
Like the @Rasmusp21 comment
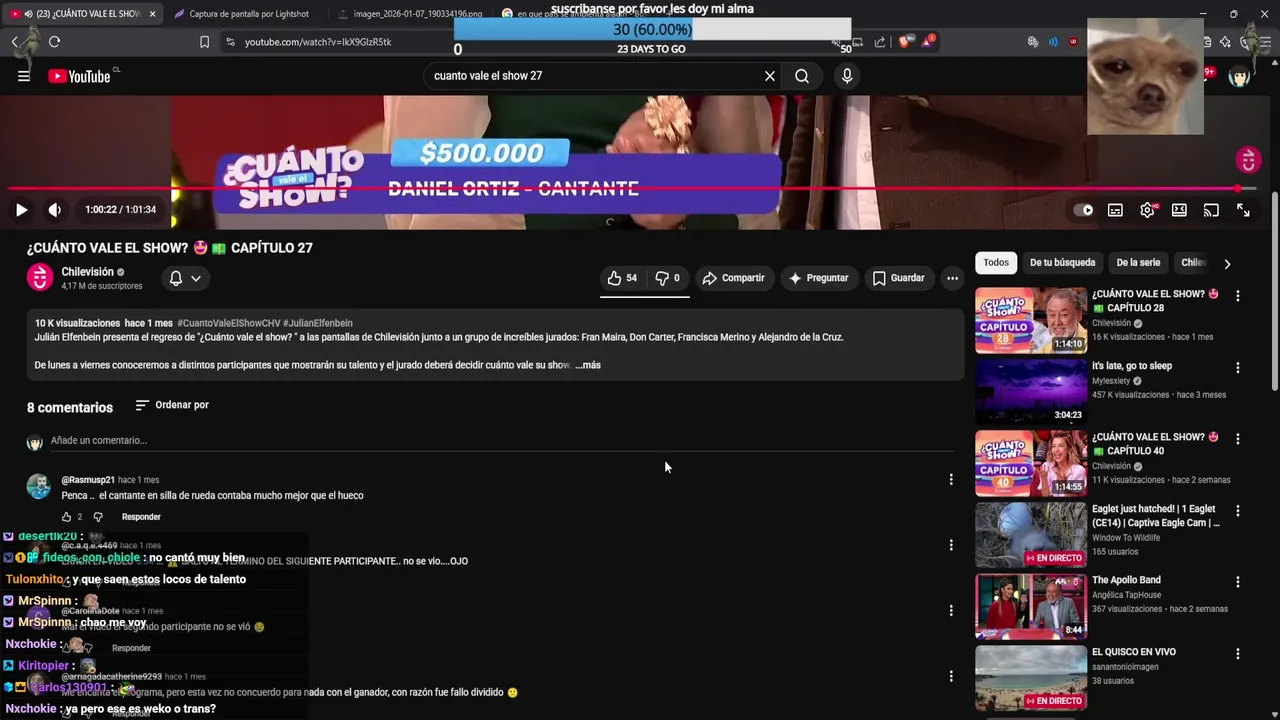[66, 517]
